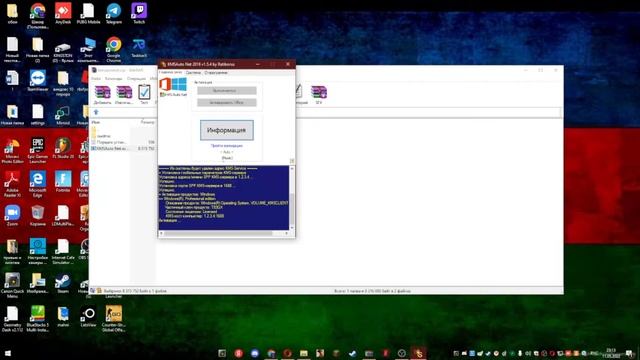Image resolution: width=640 pixels, height=360 pixels.
Task: Open the TaskbarX desktop shortcut
Action: coord(139,48)
